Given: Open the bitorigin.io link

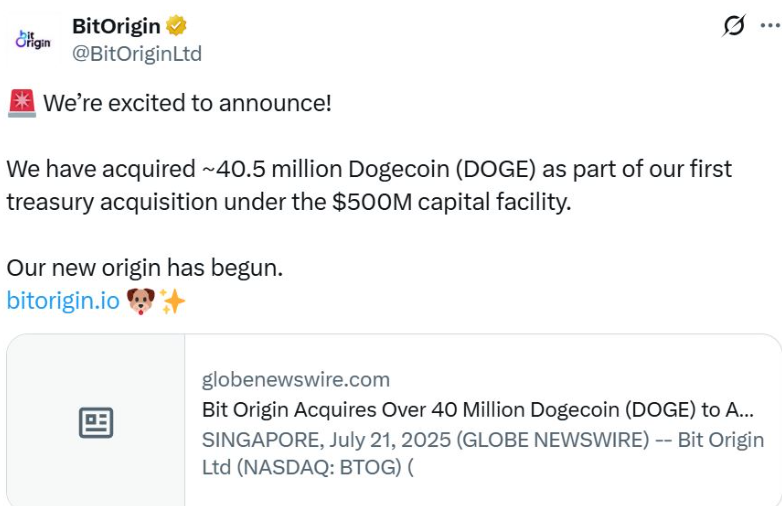Looking at the screenshot, I should pos(63,301).
